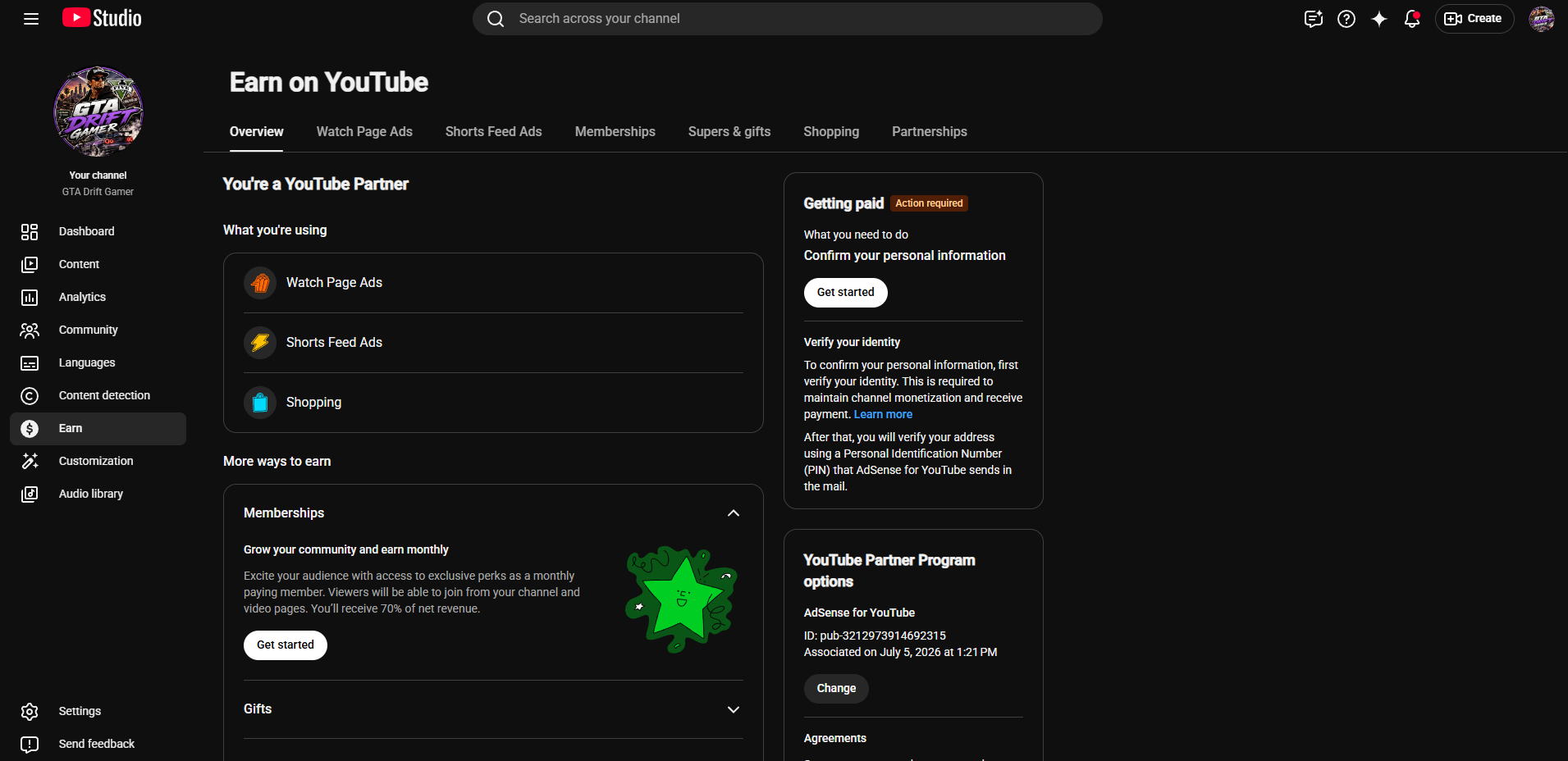Open the Supers & gifts tab
1568x761 pixels.
point(729,132)
